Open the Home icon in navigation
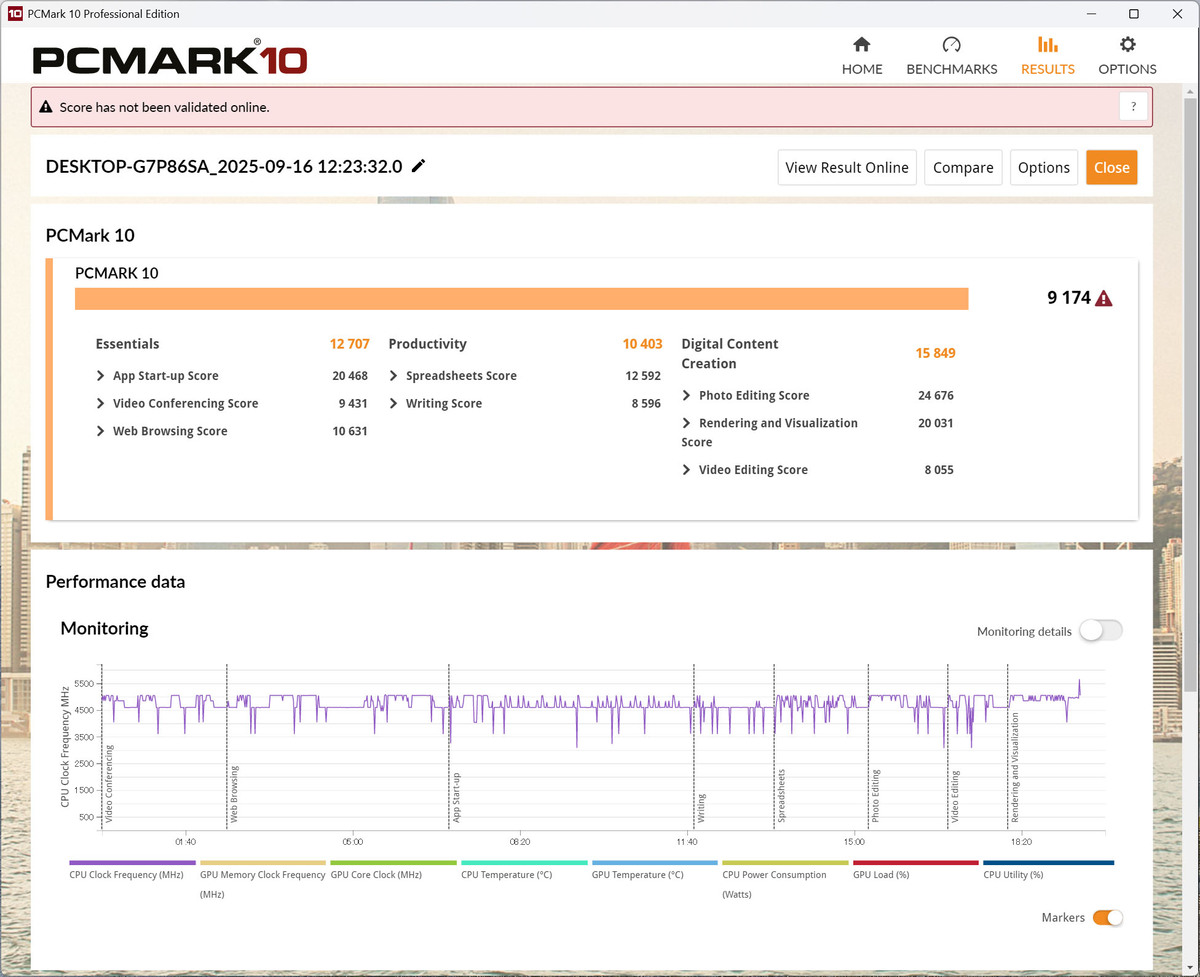The width and height of the screenshot is (1200, 977). [861, 45]
